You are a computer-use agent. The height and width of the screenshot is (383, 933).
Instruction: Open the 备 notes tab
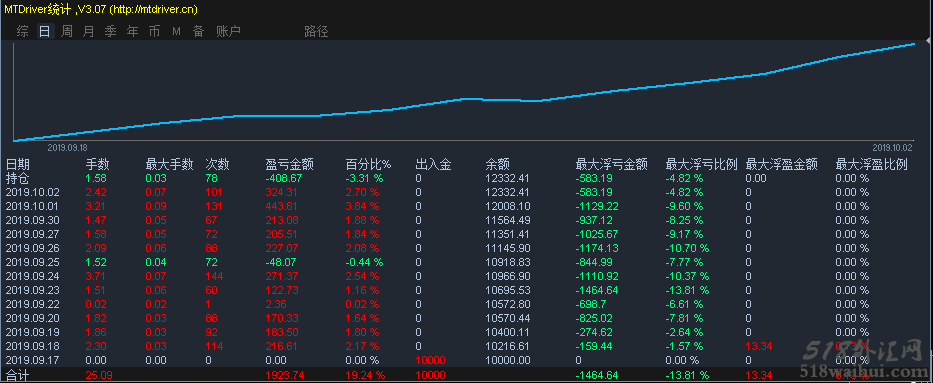pos(198,32)
